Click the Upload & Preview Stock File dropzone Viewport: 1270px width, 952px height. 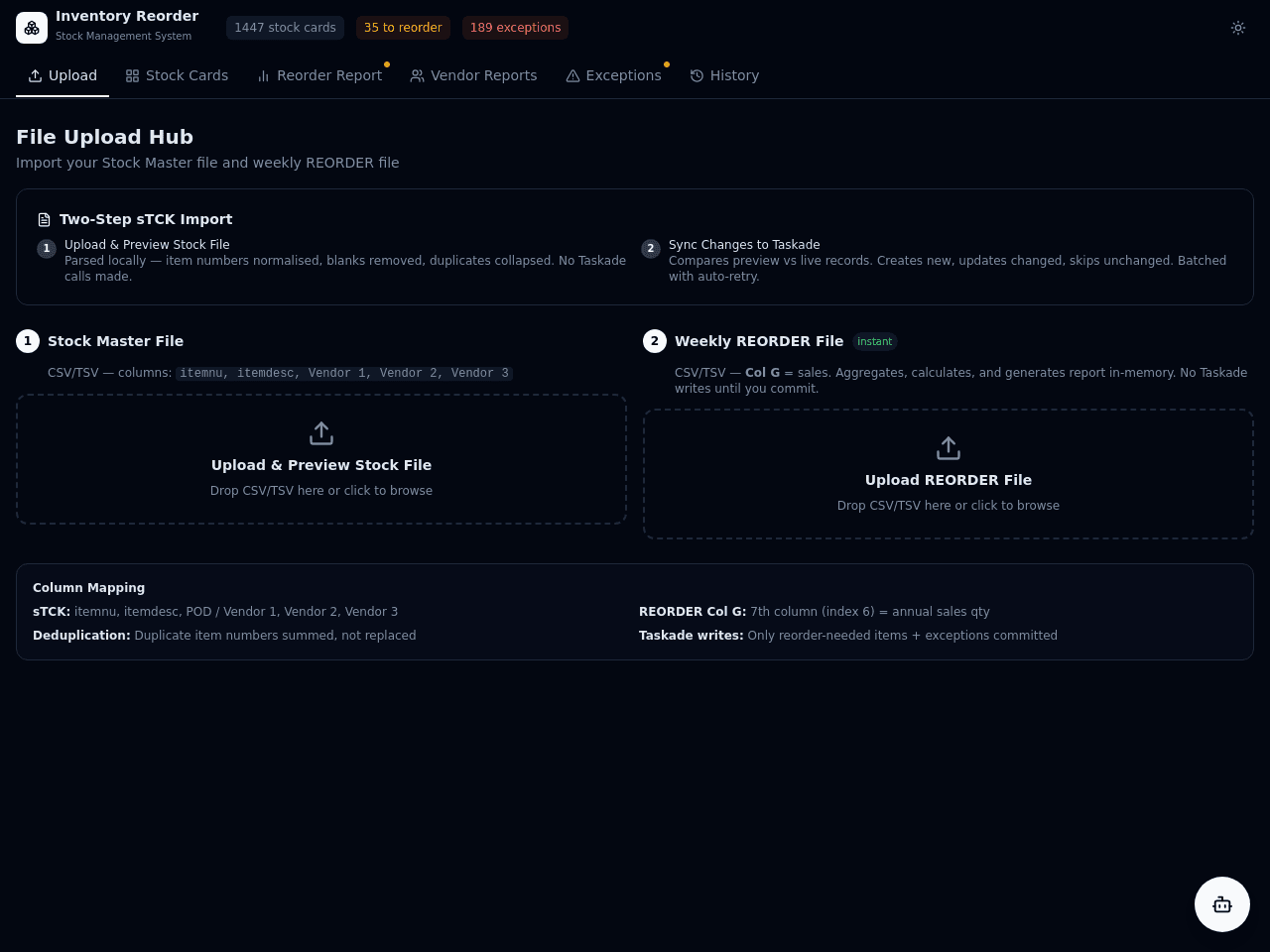[321, 459]
